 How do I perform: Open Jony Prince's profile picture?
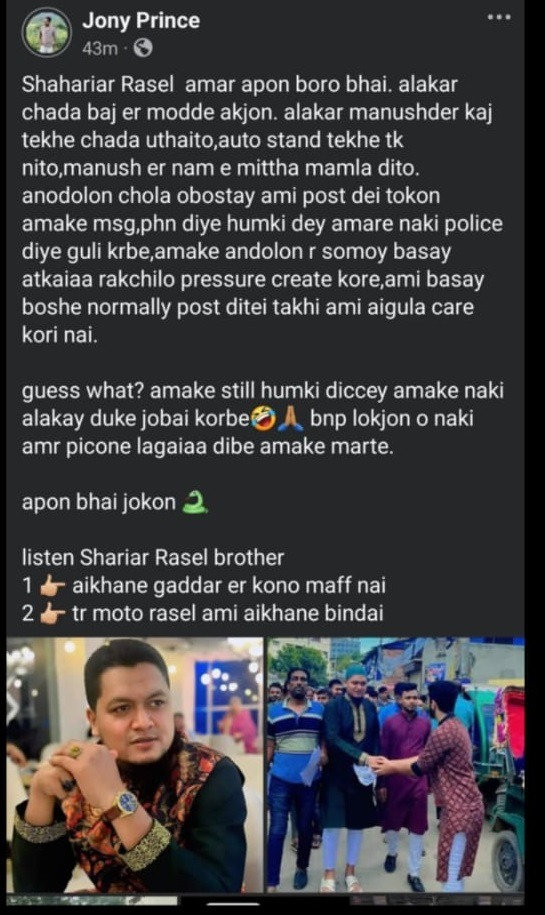47,33
